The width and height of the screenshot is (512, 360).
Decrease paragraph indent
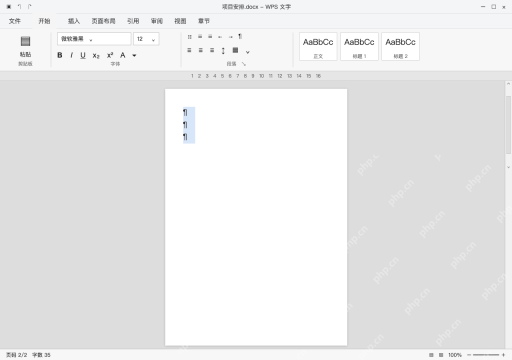[220, 37]
